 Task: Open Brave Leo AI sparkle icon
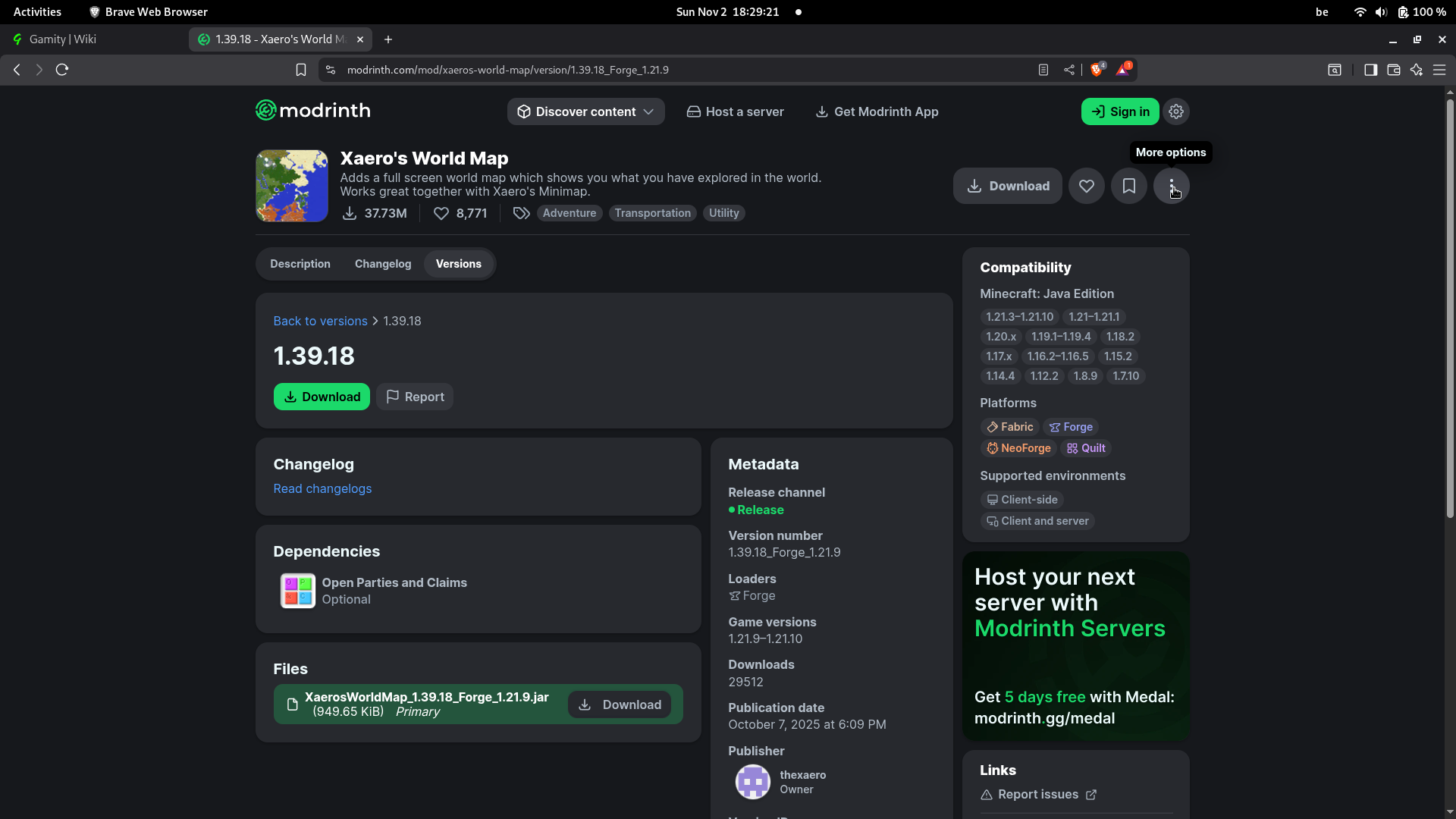click(x=1416, y=70)
